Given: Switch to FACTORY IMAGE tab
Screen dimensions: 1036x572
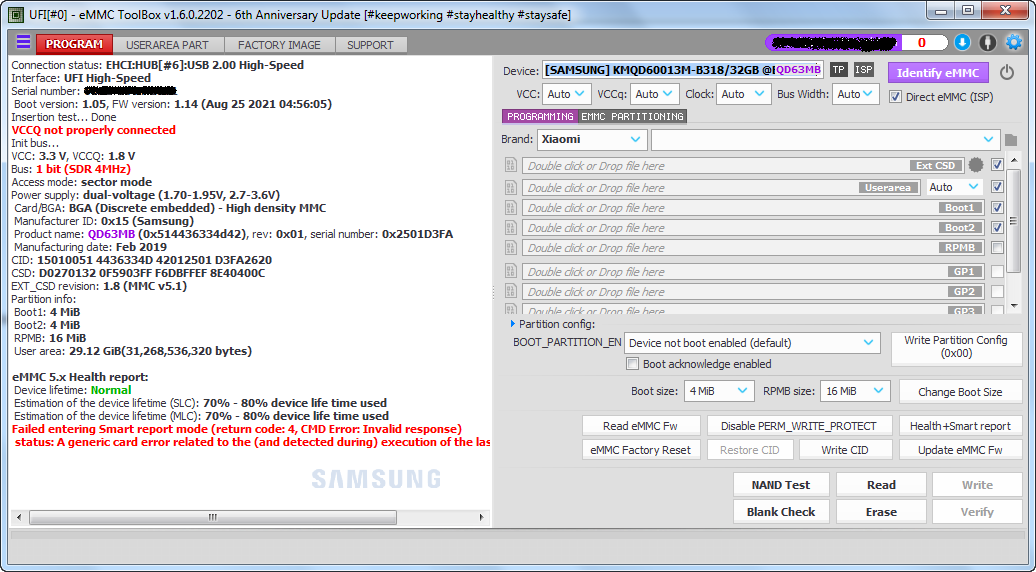Looking at the screenshot, I should [x=279, y=45].
